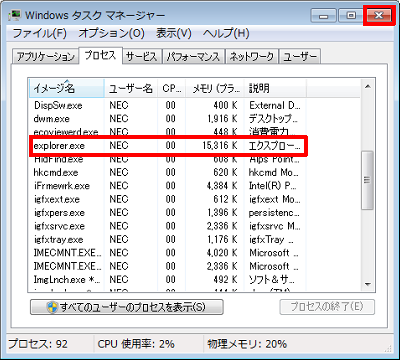Sort by the メモリ column header
The height and width of the screenshot is (360, 400).
215,88
